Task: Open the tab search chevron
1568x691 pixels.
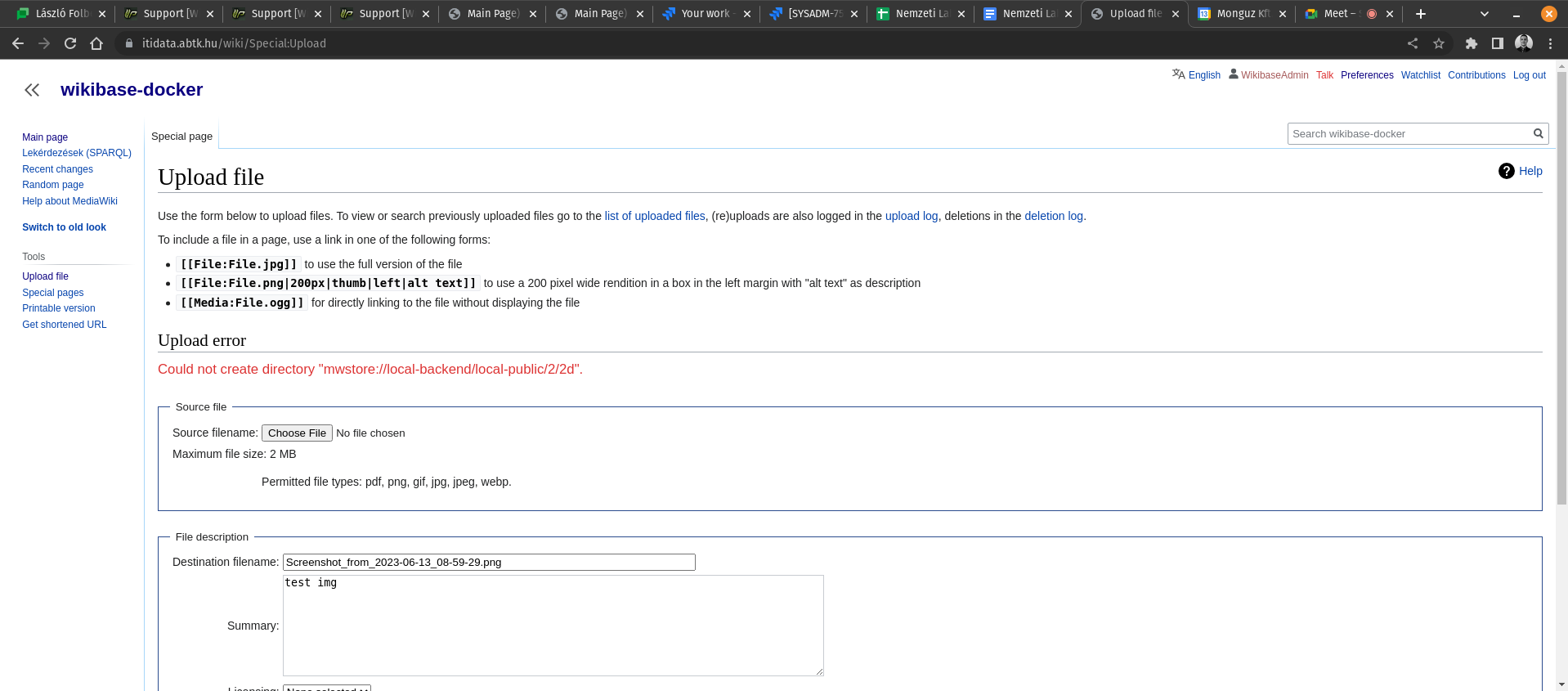Action: click(1485, 14)
